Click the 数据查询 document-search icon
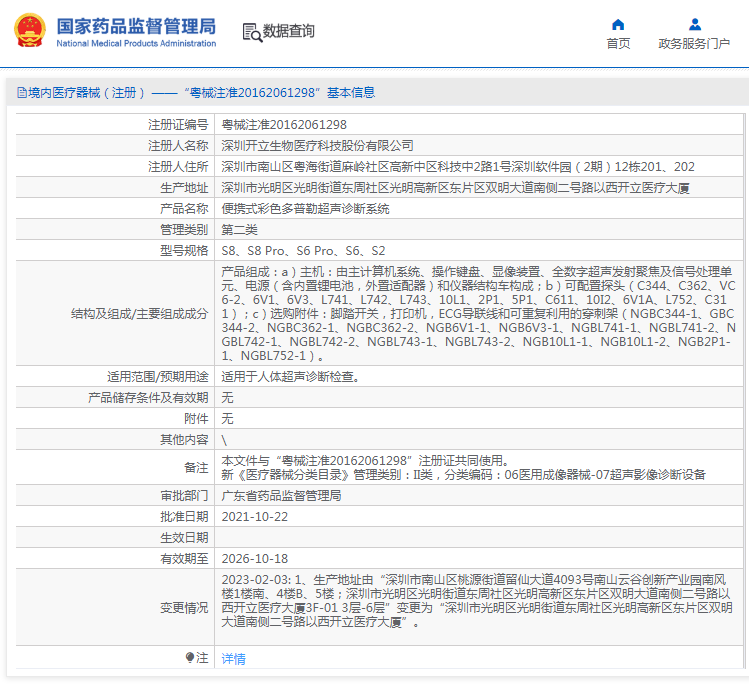Viewport: 749px width, 690px height. (251, 32)
